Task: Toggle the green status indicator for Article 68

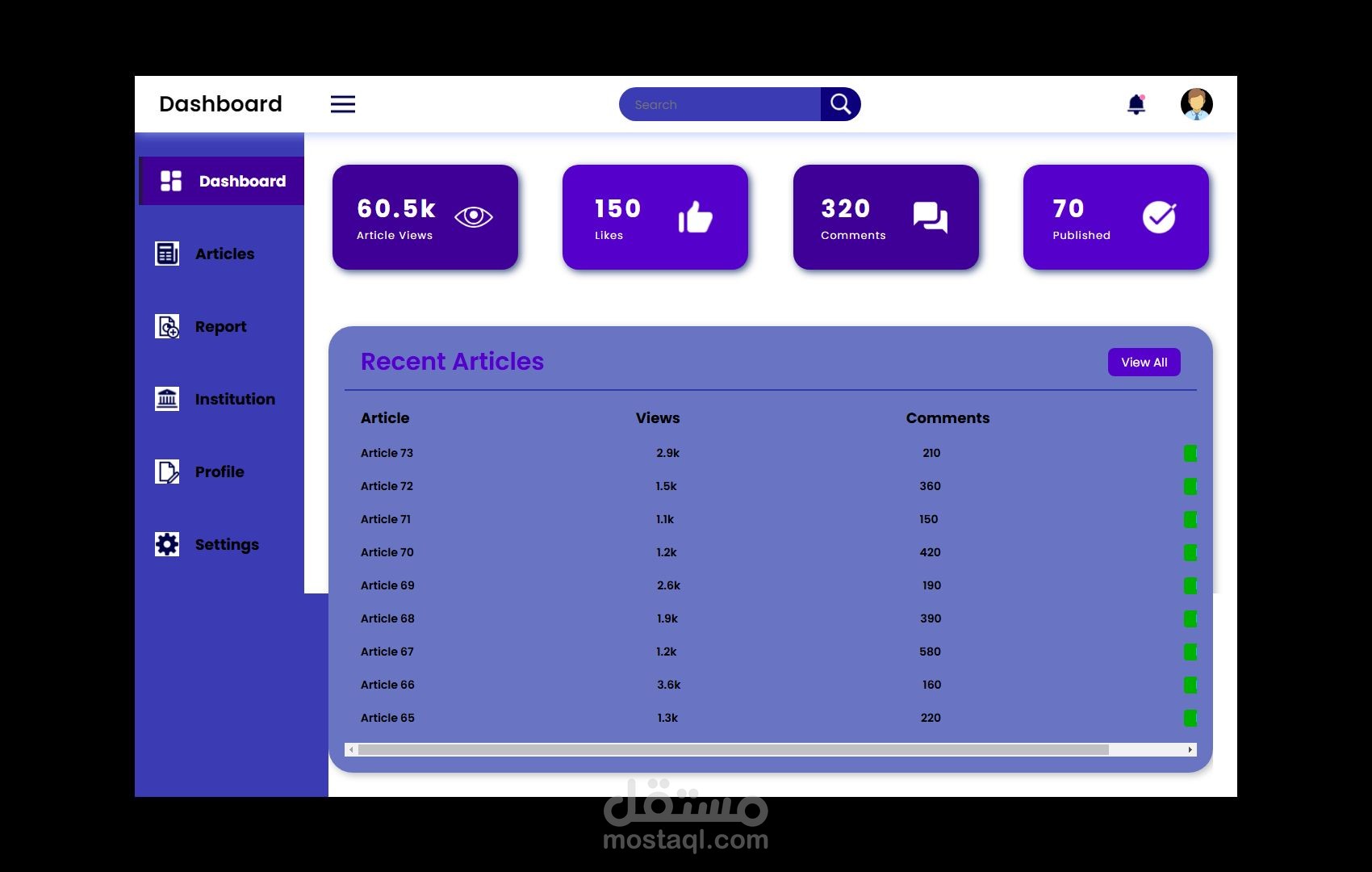Action: point(1191,618)
